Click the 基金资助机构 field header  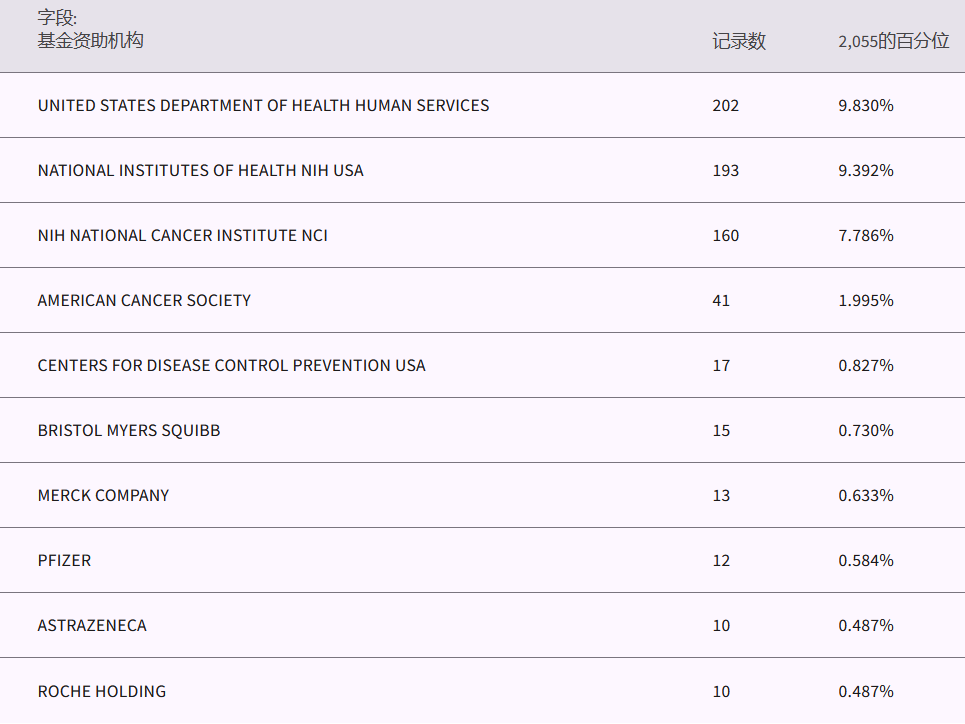(x=90, y=41)
